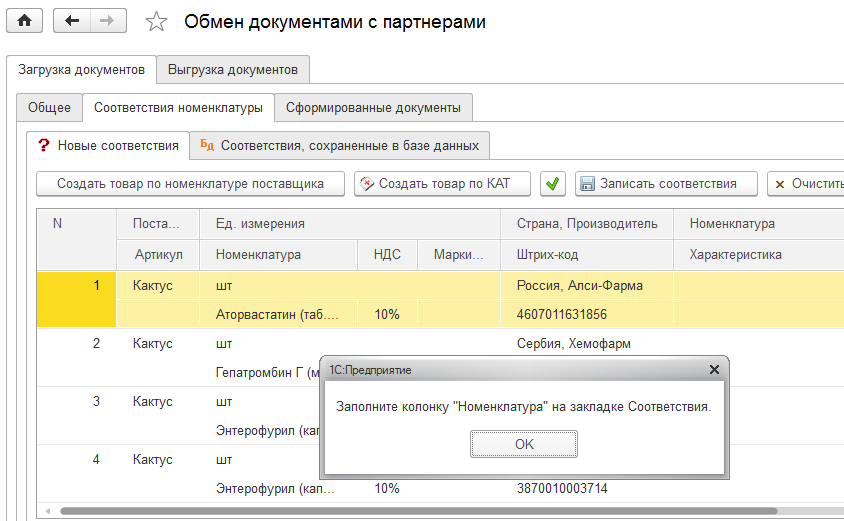The width and height of the screenshot is (844, 521).
Task: Select barcode cell 3870010003714
Action: 587,488
